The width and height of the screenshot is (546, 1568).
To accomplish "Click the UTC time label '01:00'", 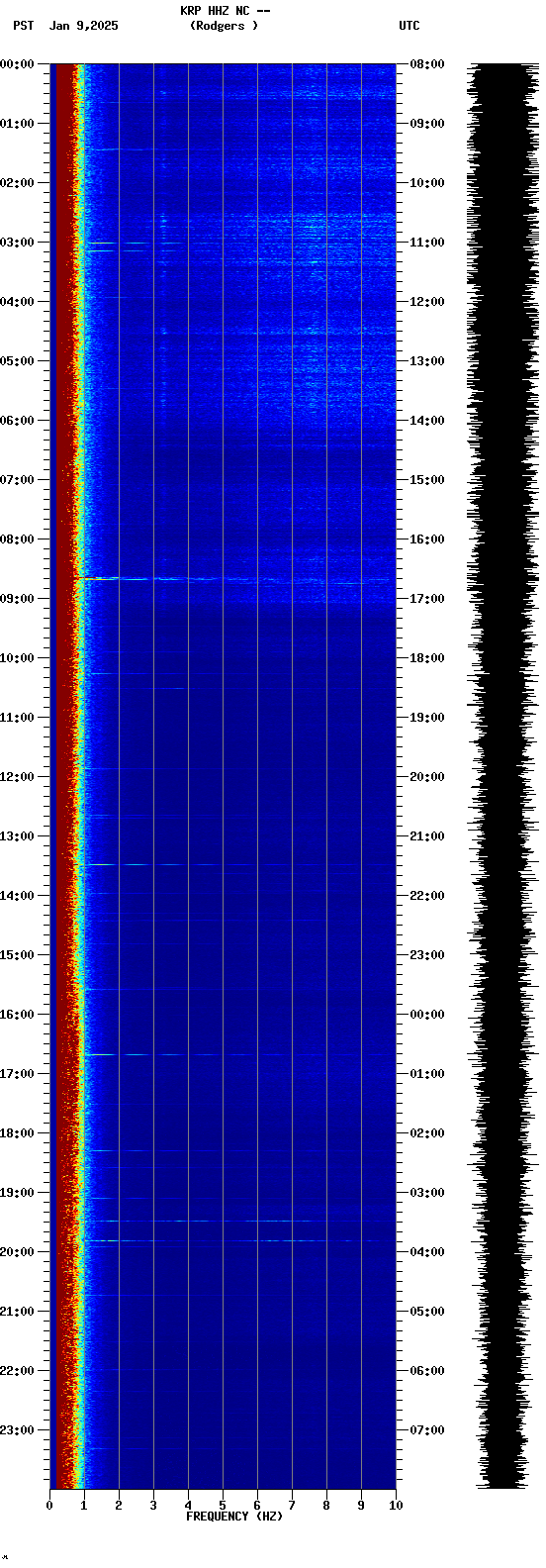I will [427, 1074].
